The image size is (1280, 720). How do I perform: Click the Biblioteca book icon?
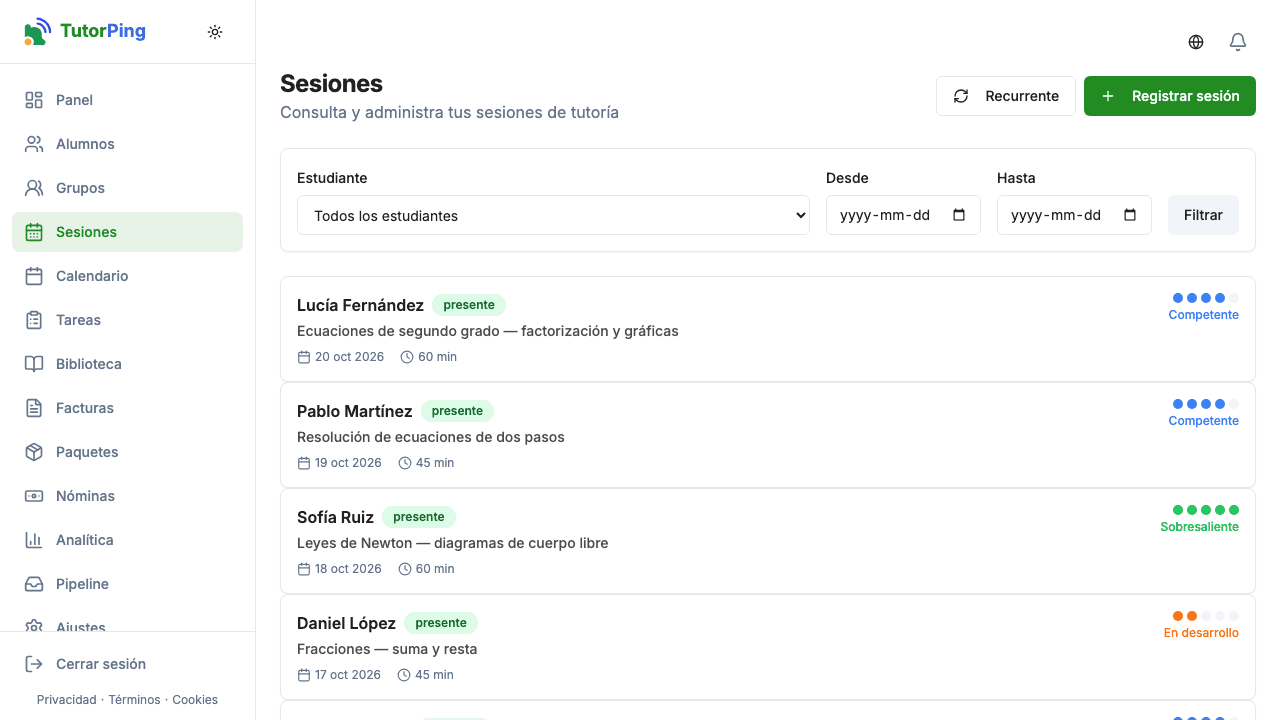pos(34,364)
